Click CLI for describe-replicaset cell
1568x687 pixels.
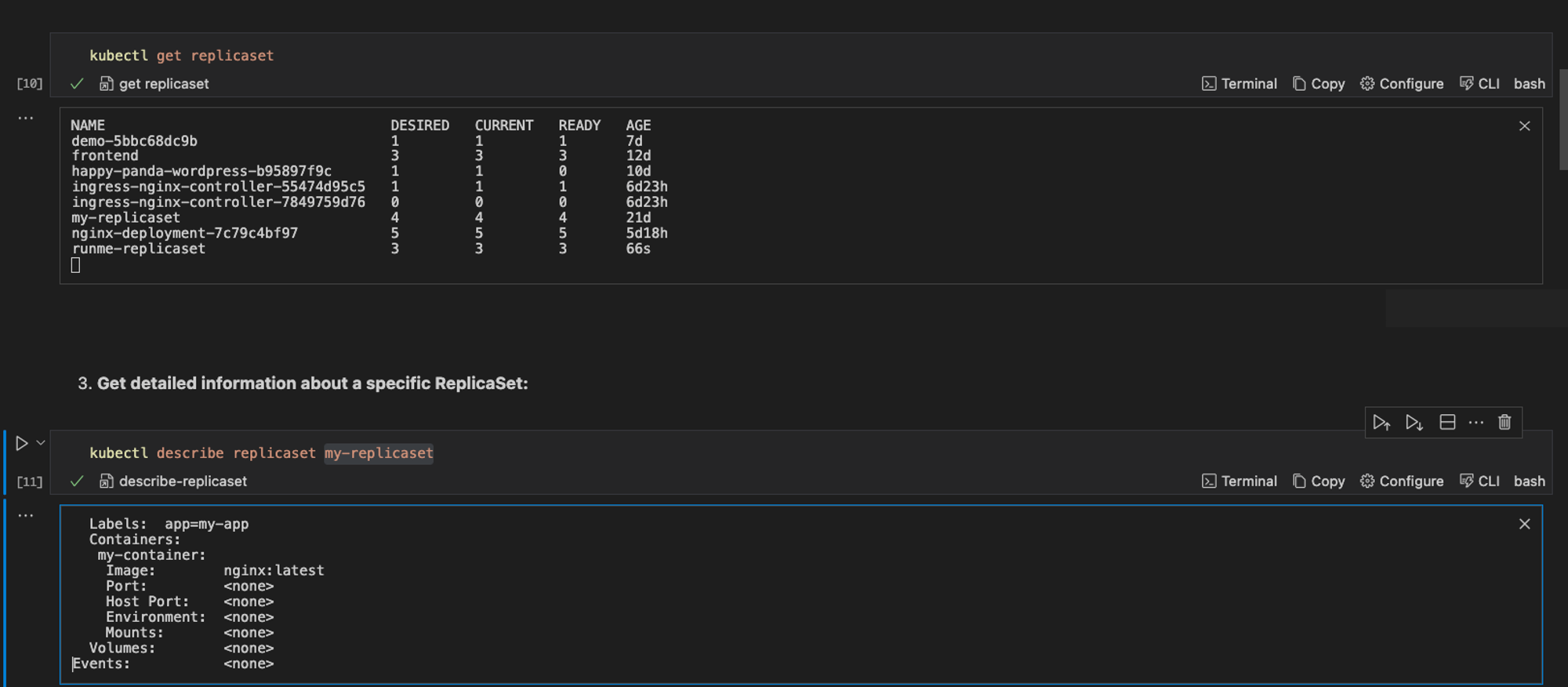[x=1479, y=482]
